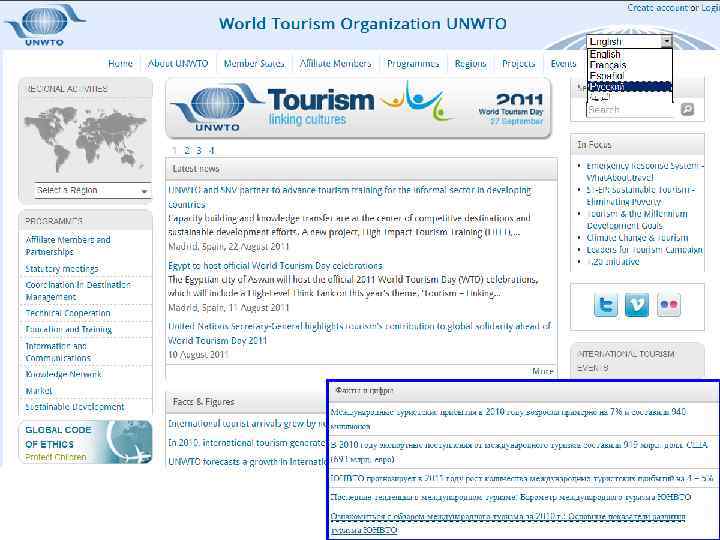Click the More link under Latest news
The width and height of the screenshot is (720, 540).
(x=543, y=371)
